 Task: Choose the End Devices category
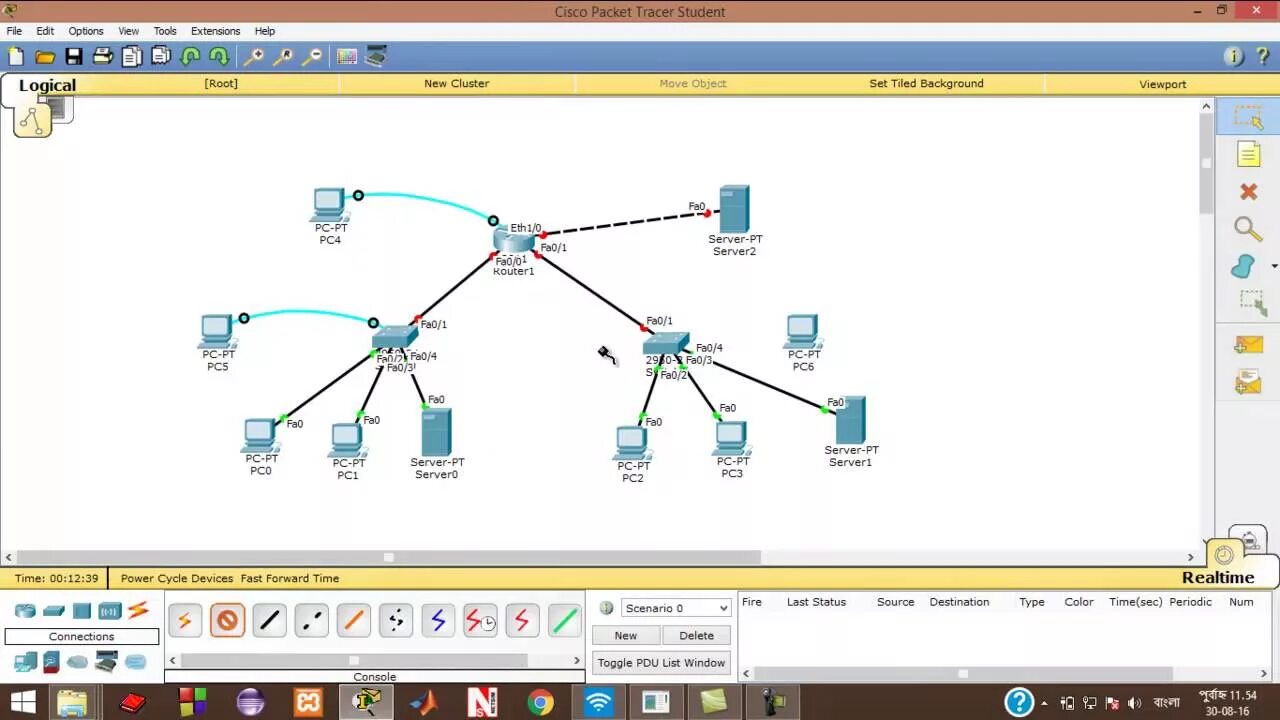[25, 661]
